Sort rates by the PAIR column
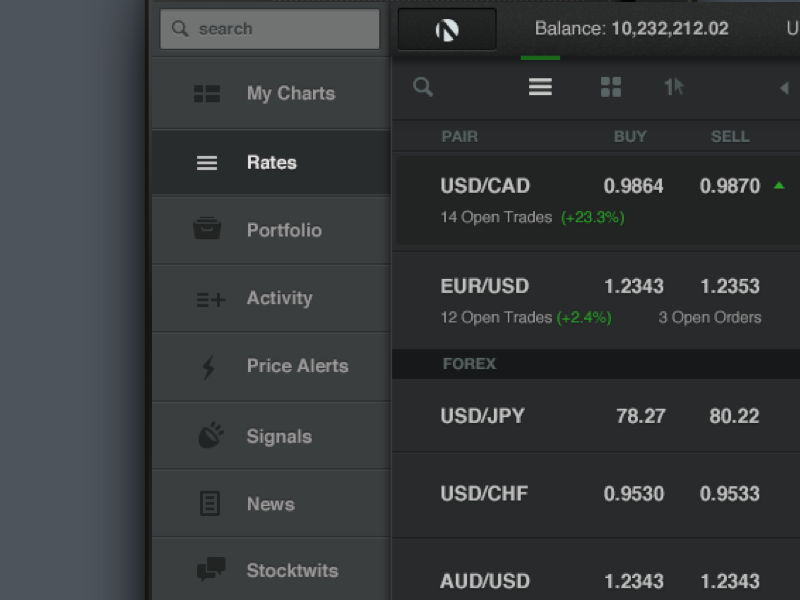Image resolution: width=800 pixels, height=600 pixels. click(460, 136)
